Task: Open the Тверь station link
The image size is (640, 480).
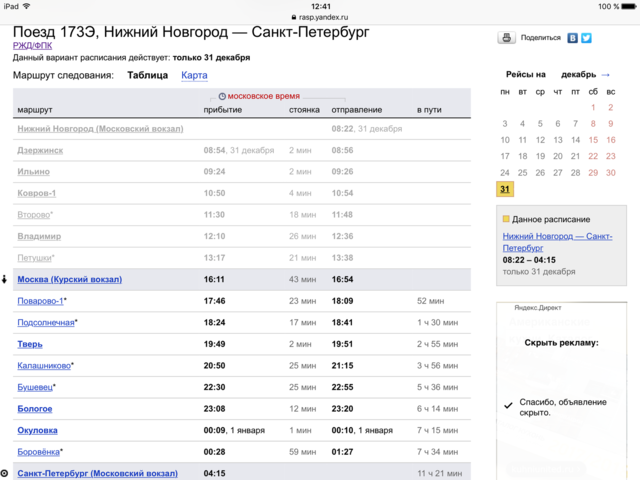Action: (30, 344)
